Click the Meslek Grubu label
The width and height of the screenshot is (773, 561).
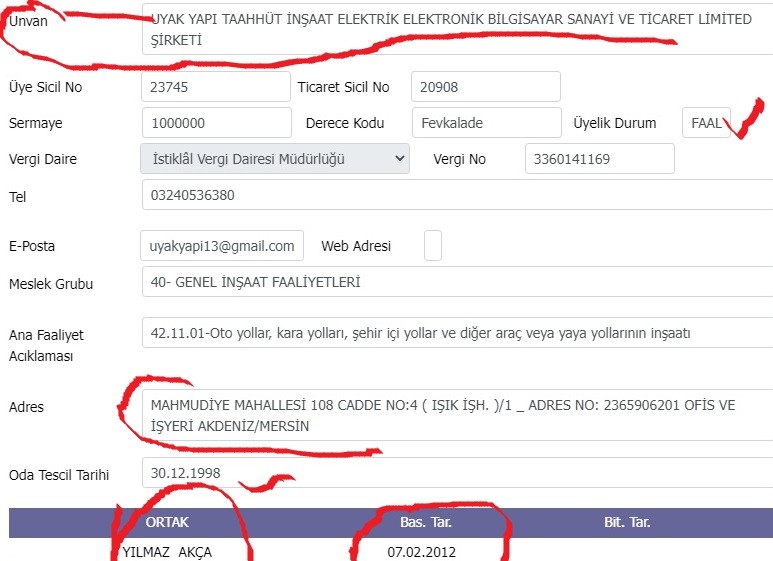click(51, 284)
